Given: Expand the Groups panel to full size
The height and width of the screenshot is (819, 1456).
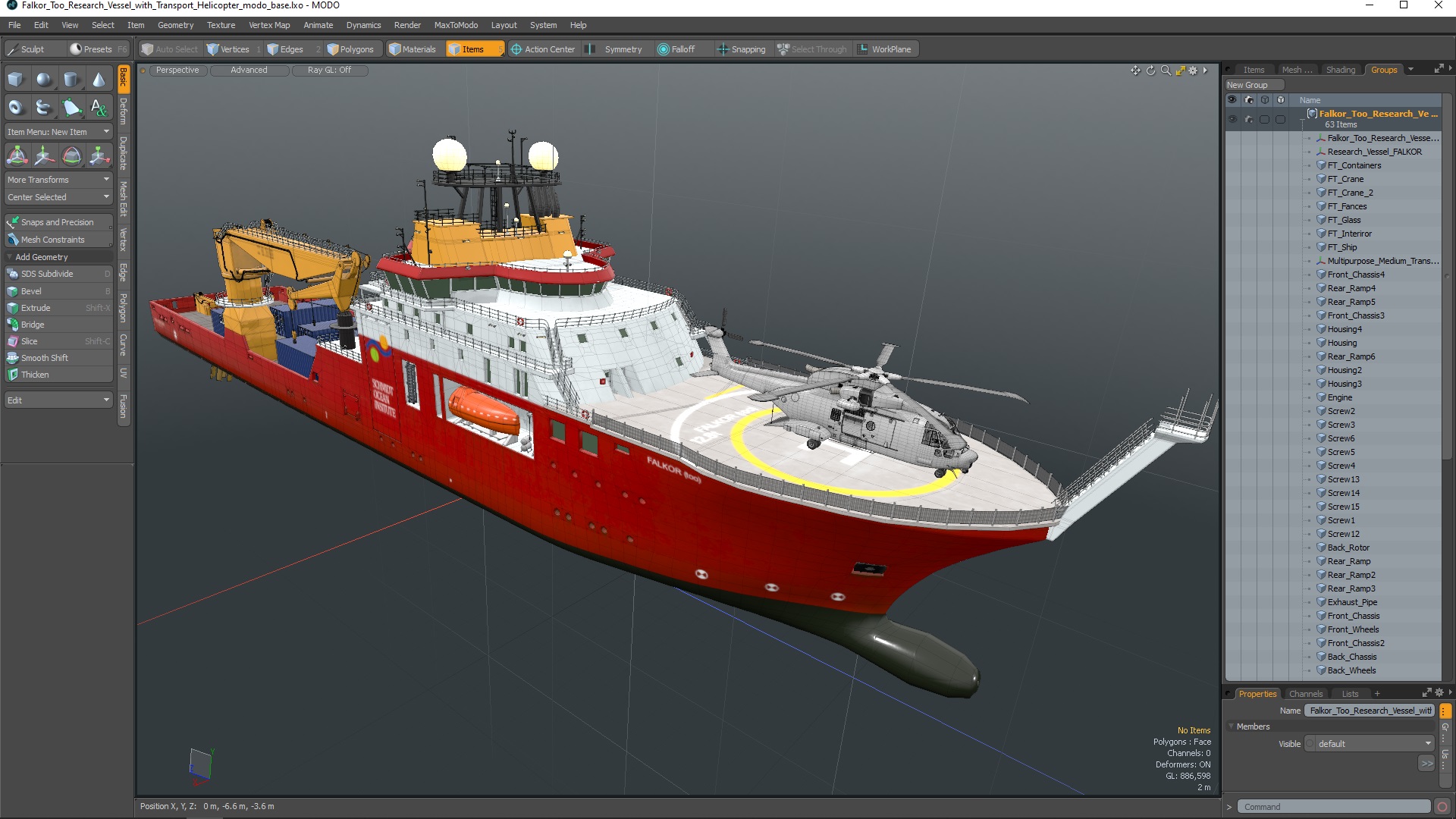Looking at the screenshot, I should tap(1439, 69).
